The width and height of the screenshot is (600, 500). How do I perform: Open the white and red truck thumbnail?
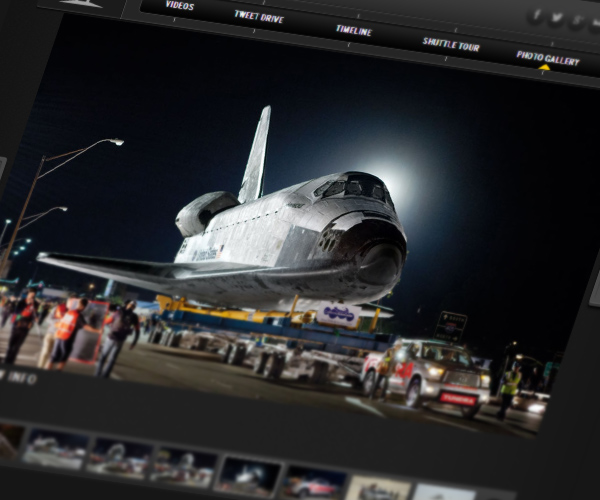[x=313, y=484]
